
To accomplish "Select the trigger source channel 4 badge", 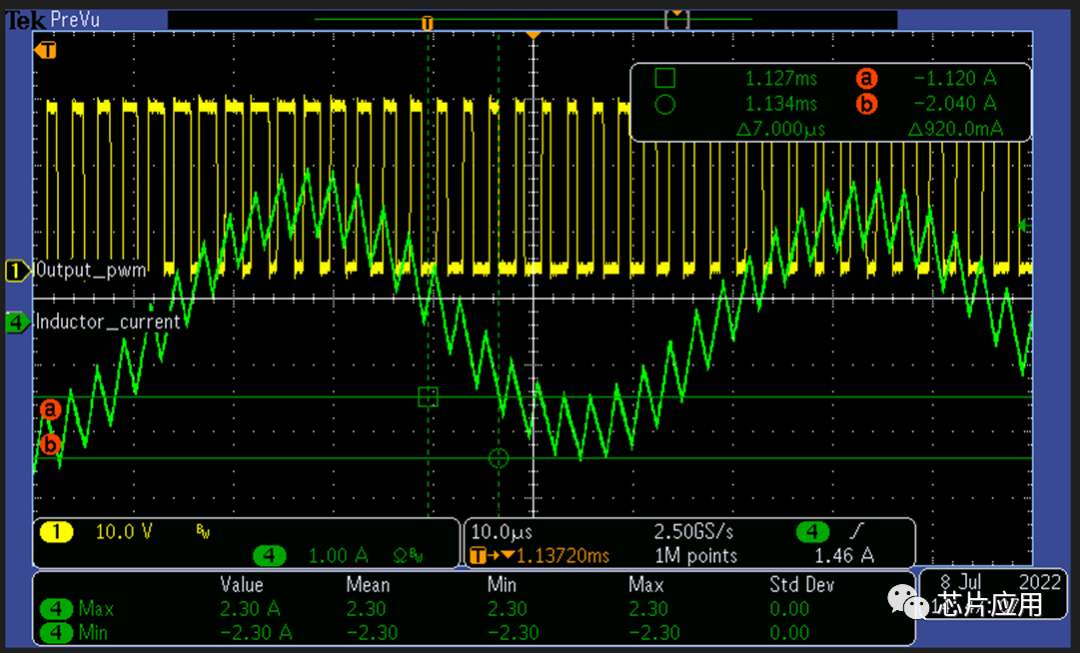I will (812, 532).
